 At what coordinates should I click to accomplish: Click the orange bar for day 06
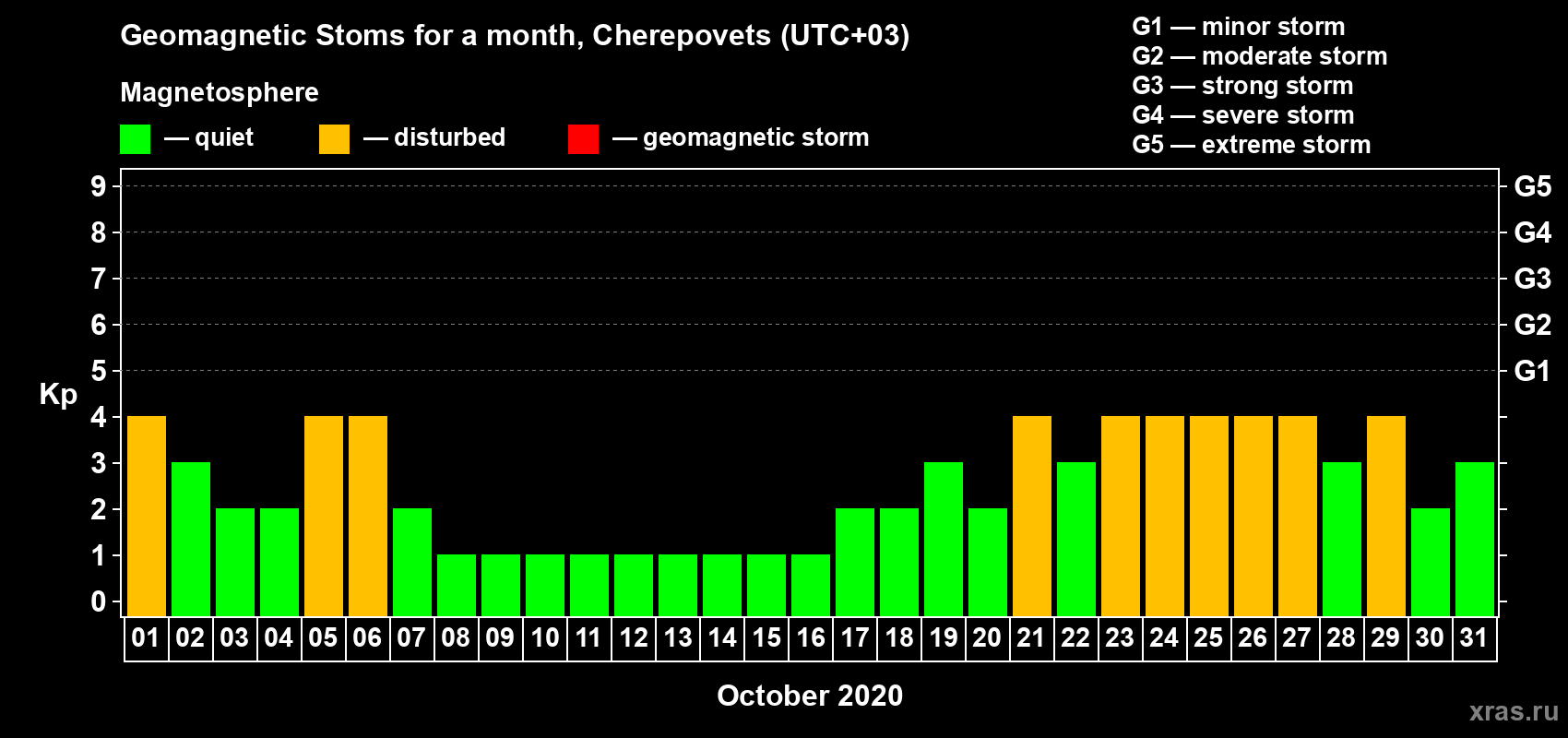[x=368, y=516]
